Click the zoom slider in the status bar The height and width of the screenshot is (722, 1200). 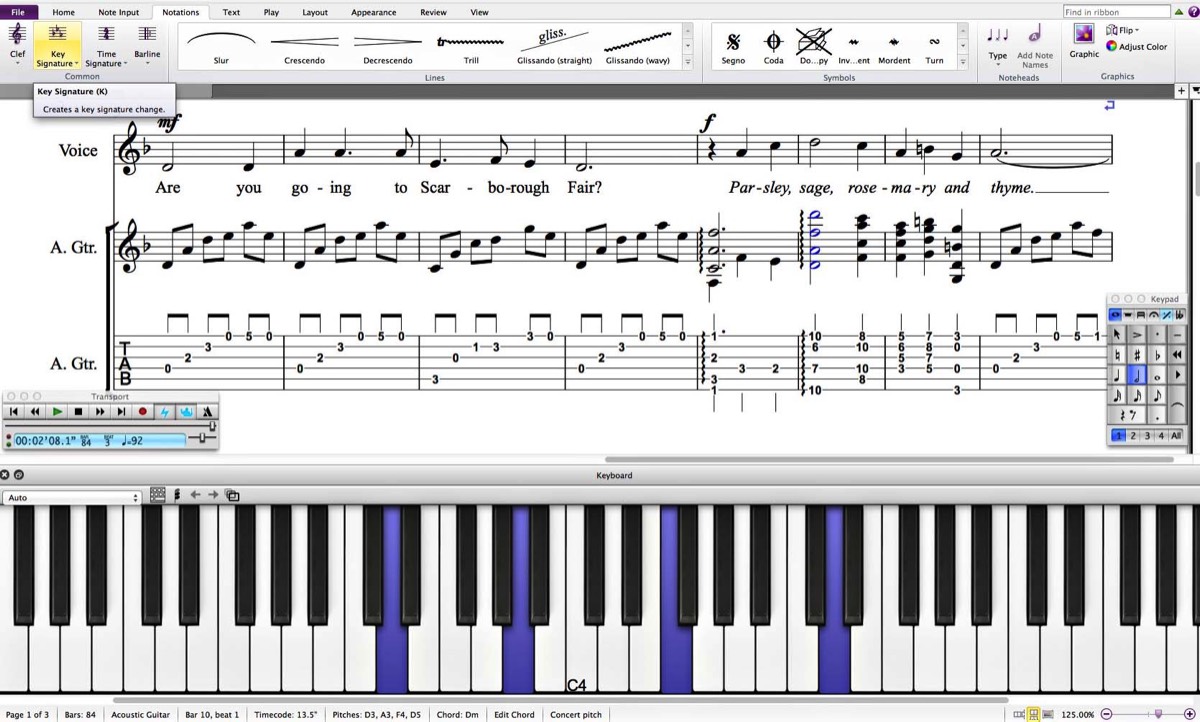tap(1158, 714)
